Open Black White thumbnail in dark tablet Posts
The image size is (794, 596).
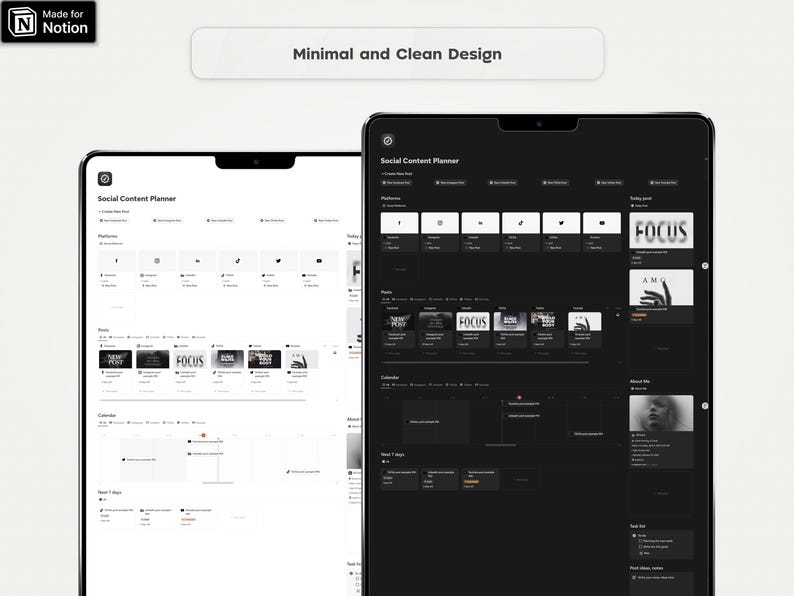510,322
